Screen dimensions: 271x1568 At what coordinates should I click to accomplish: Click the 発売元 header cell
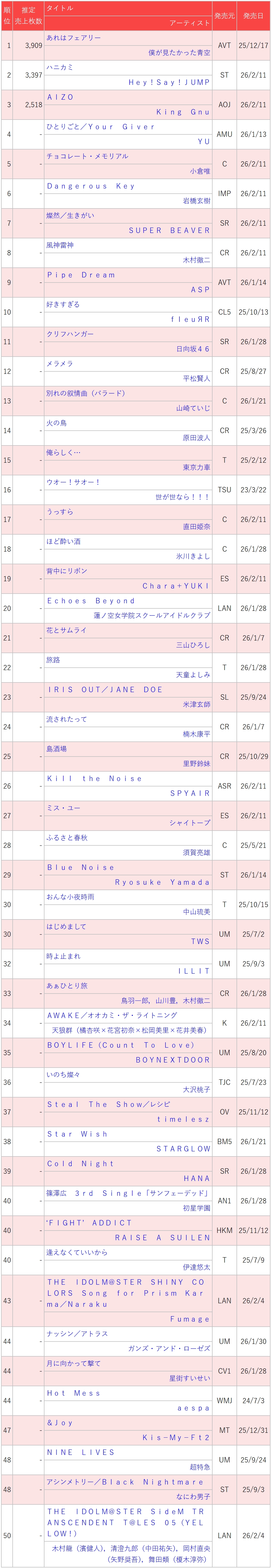coord(224,16)
